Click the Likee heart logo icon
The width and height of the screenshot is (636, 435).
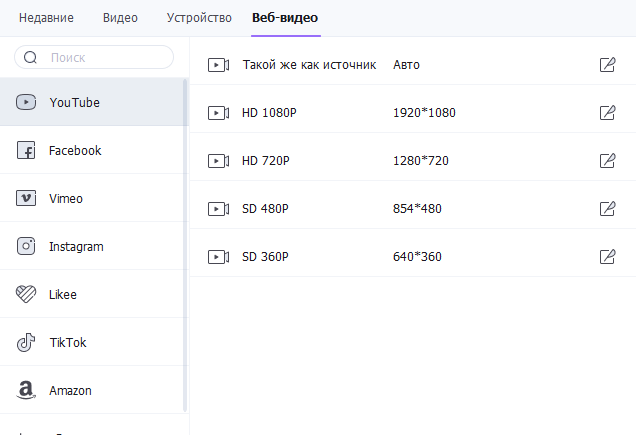coord(26,294)
